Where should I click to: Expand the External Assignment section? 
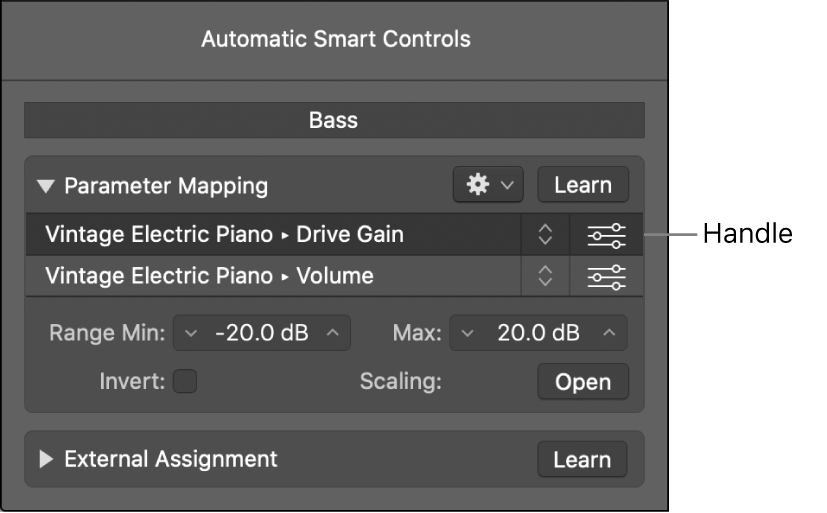(46, 460)
